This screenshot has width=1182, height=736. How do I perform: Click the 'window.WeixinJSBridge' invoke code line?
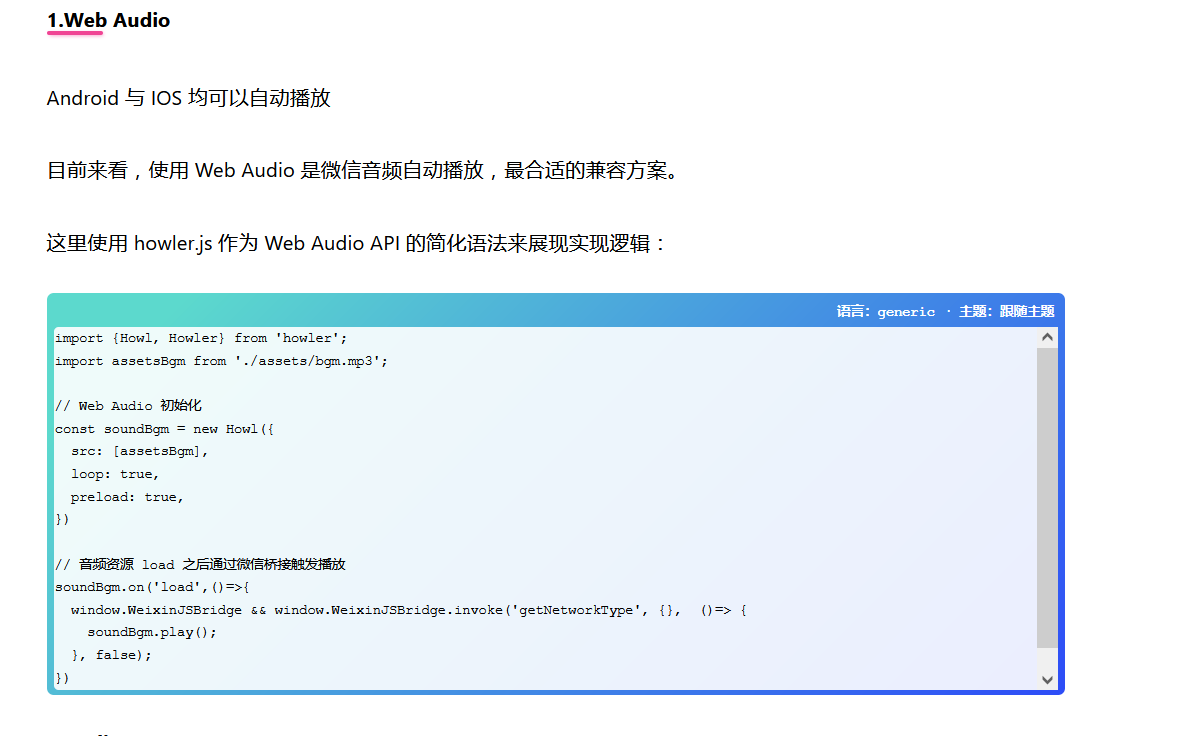pos(409,610)
